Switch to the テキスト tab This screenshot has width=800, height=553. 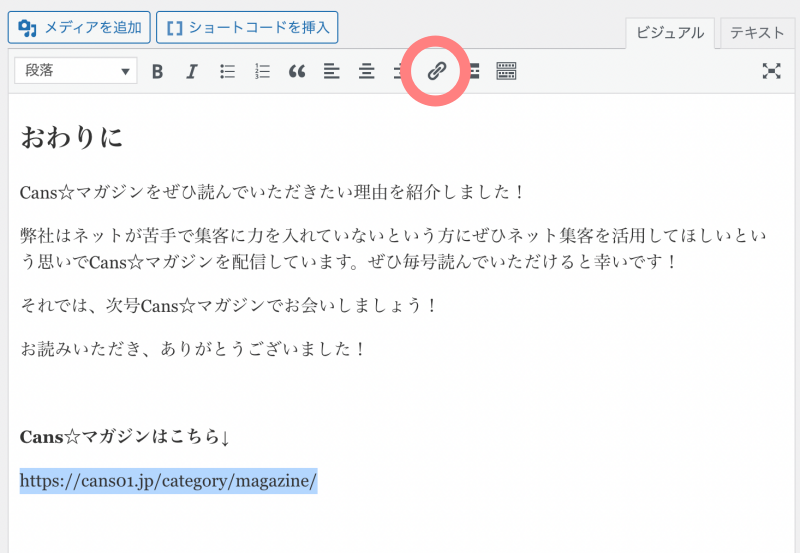point(757,32)
